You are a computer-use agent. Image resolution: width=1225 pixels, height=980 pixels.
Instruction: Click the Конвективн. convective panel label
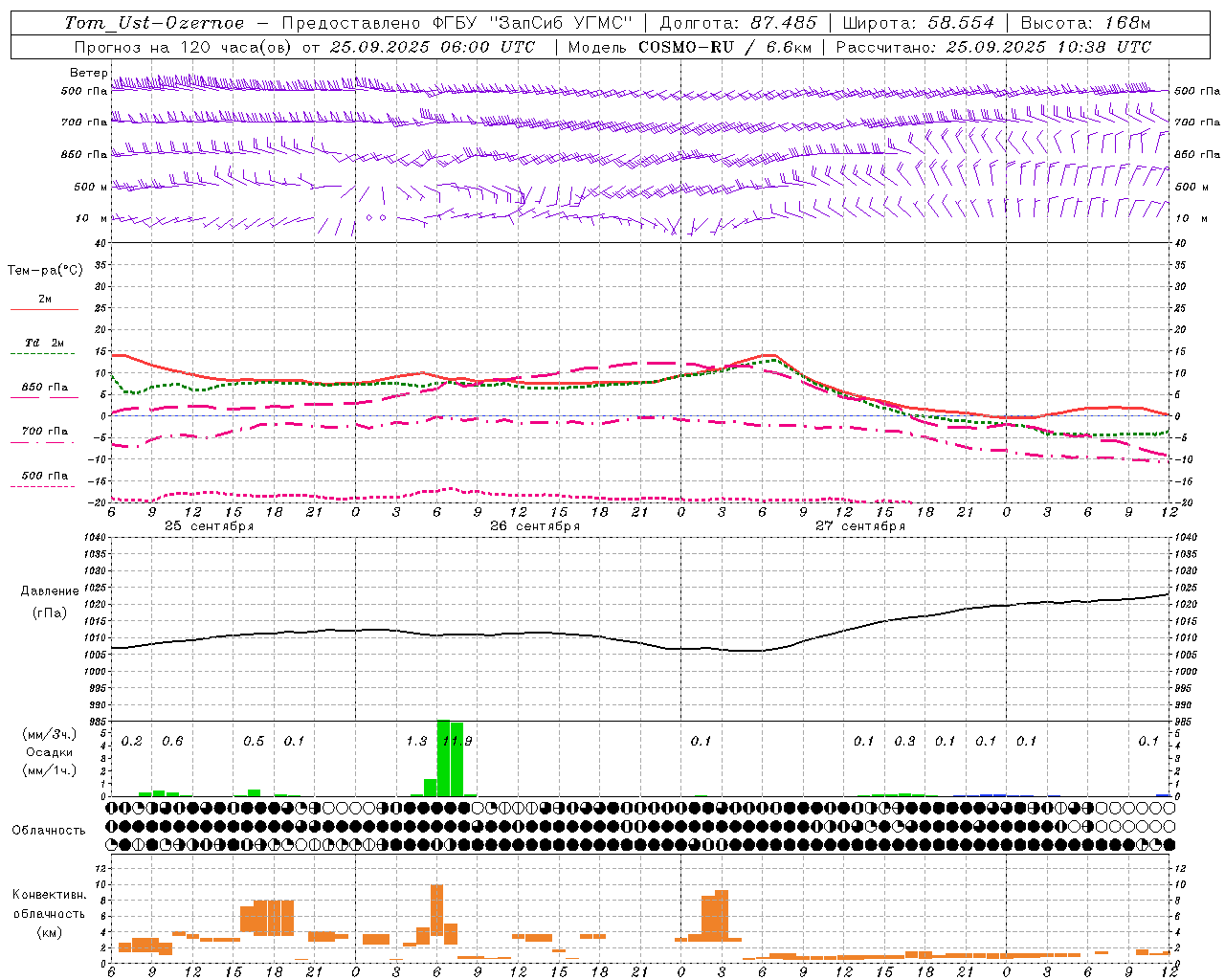pos(50,895)
